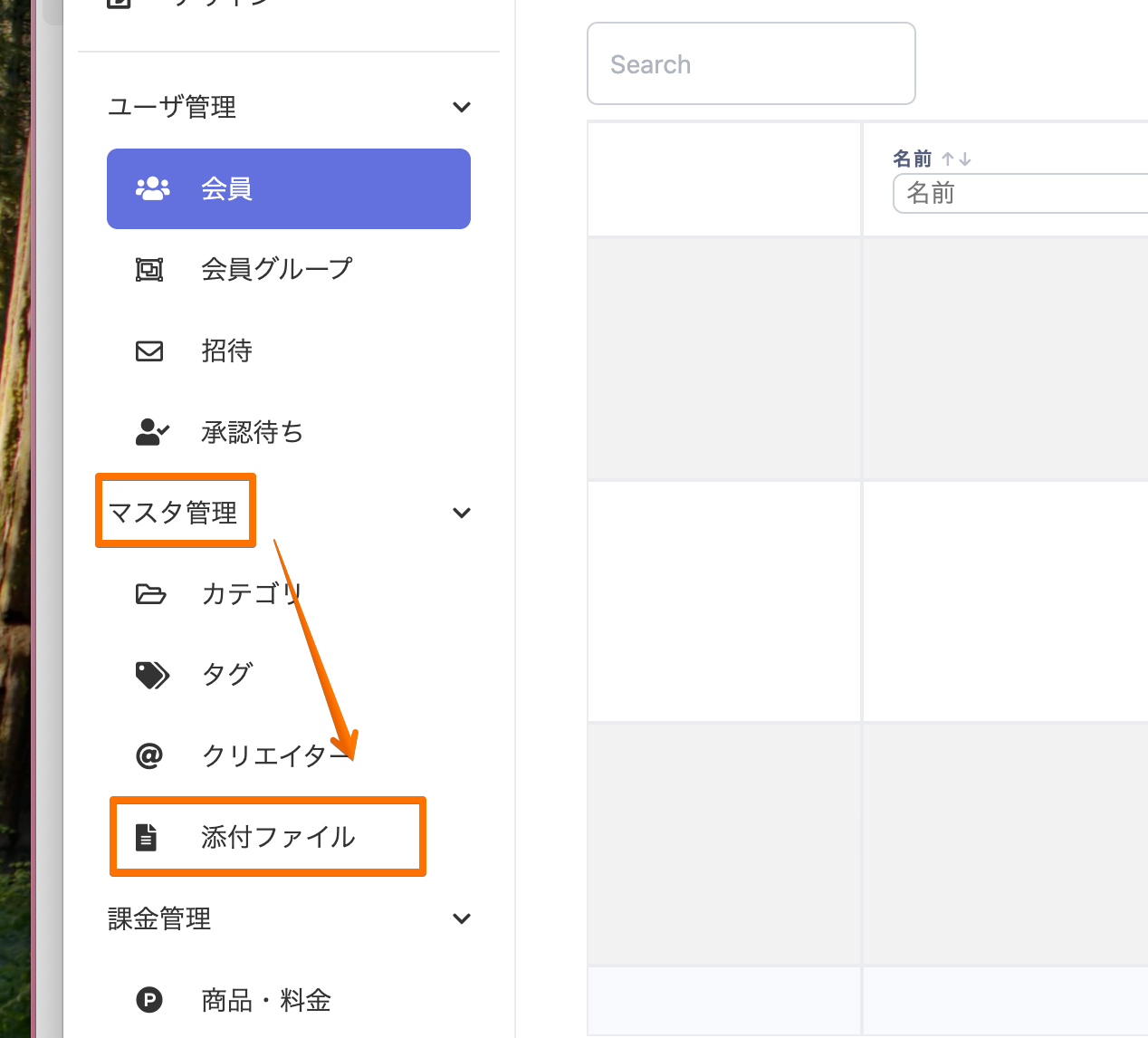Click the 添付ファイル document icon
Viewport: 1148px width, 1038px height.
click(x=146, y=837)
